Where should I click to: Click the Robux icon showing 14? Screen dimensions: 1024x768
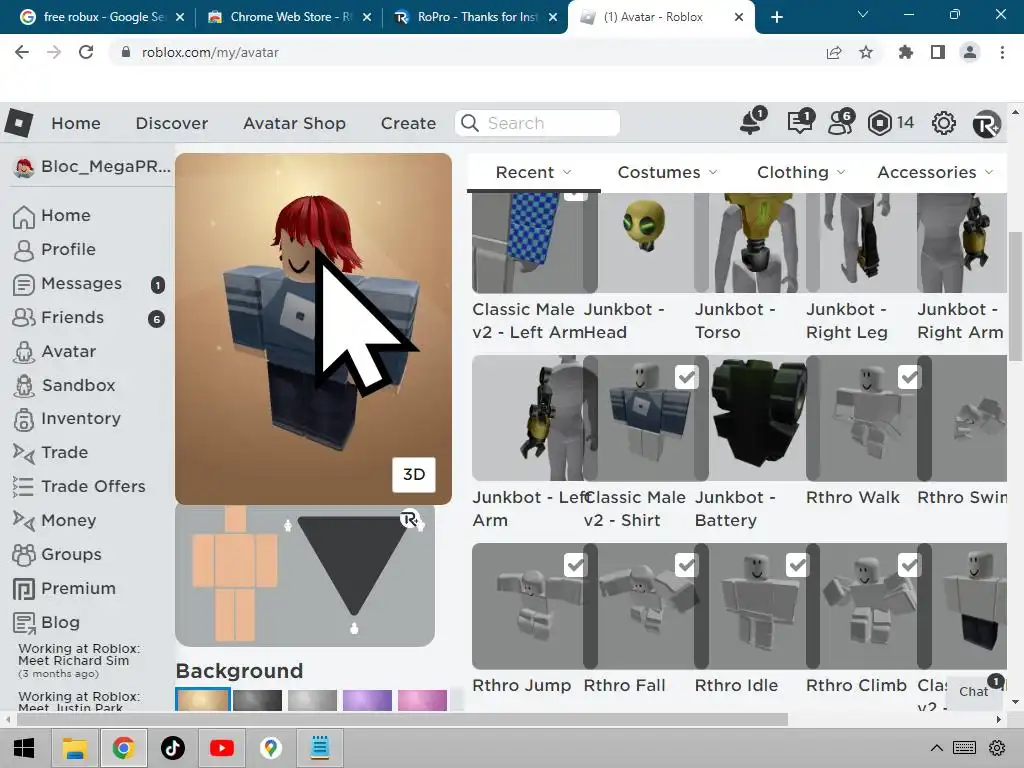click(880, 123)
